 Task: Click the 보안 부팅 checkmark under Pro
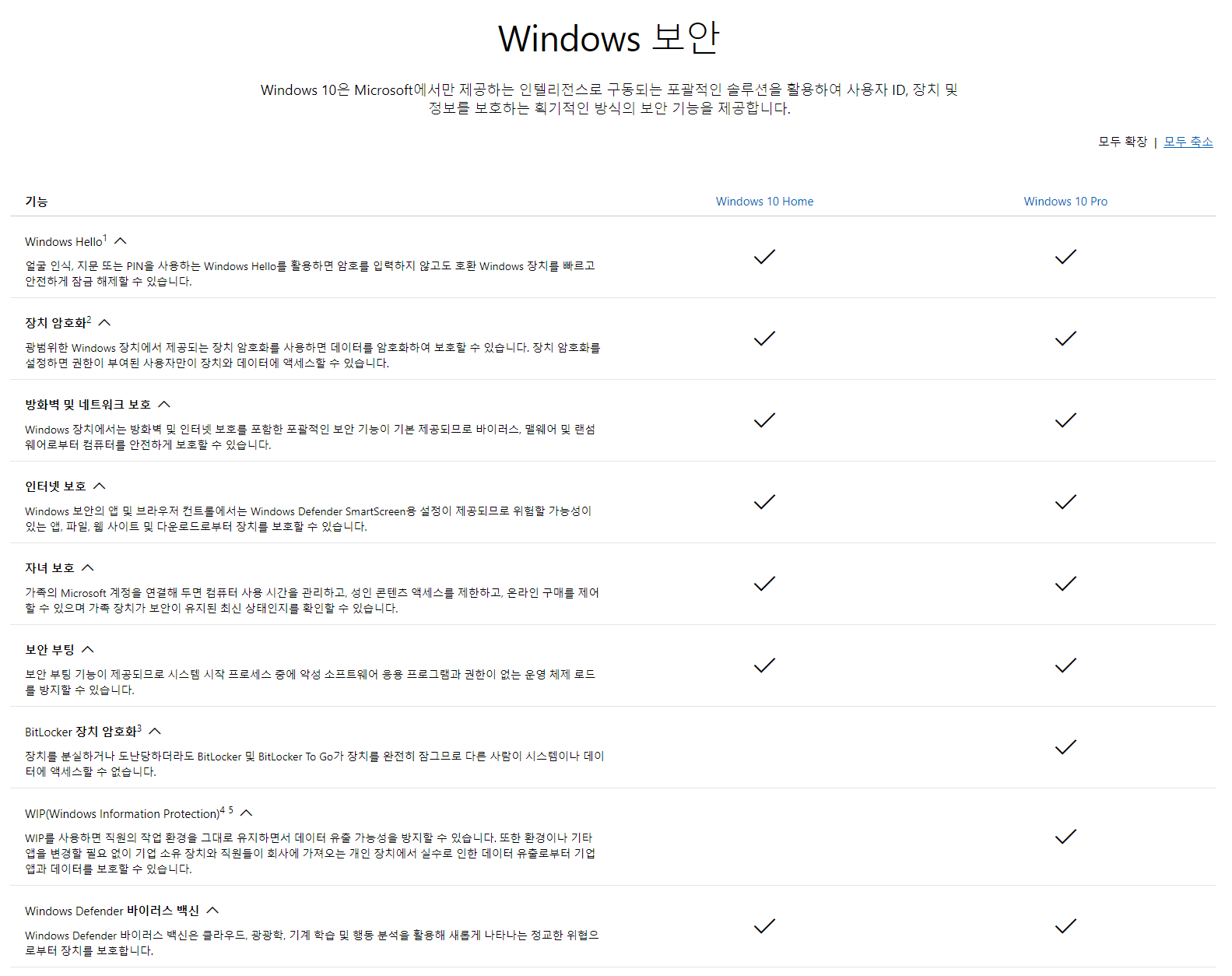(x=1065, y=665)
